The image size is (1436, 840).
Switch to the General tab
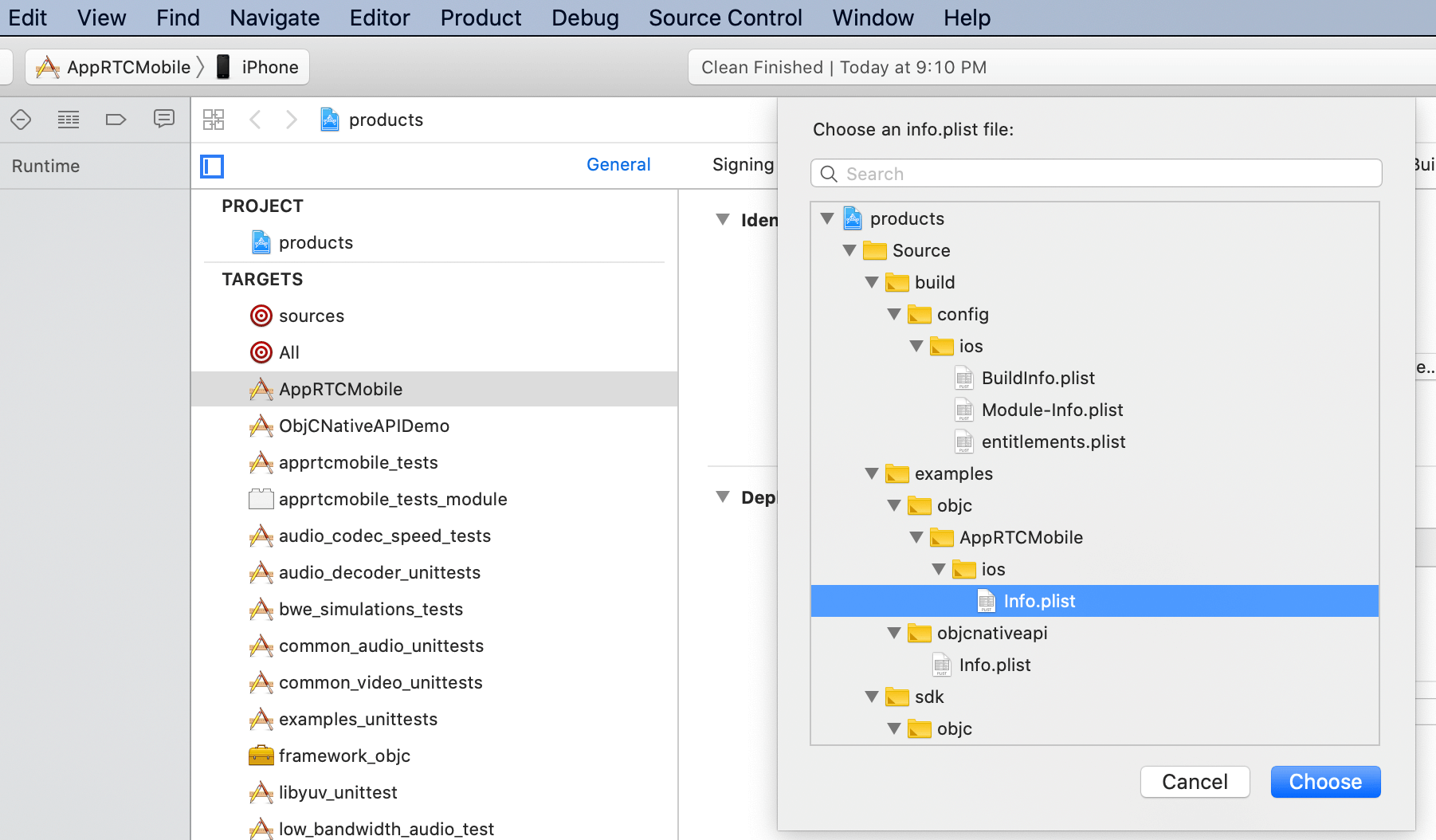coord(618,164)
